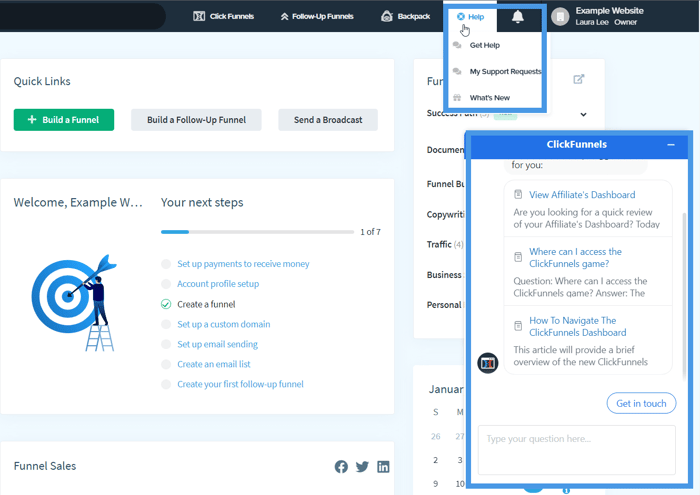Share Funnel Sales on Facebook
700x495 pixels.
click(341, 466)
